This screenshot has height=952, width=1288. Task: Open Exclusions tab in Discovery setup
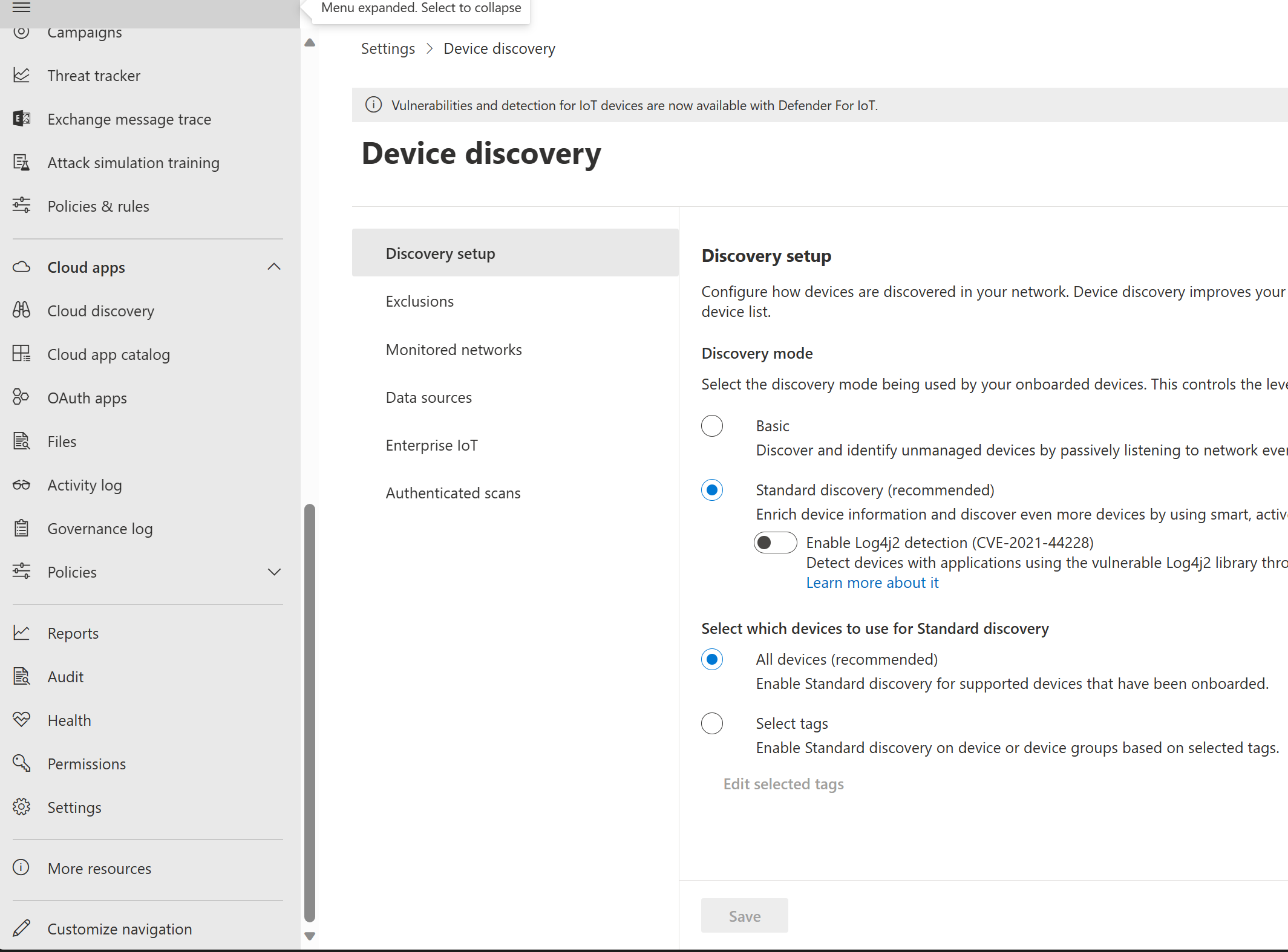(420, 300)
